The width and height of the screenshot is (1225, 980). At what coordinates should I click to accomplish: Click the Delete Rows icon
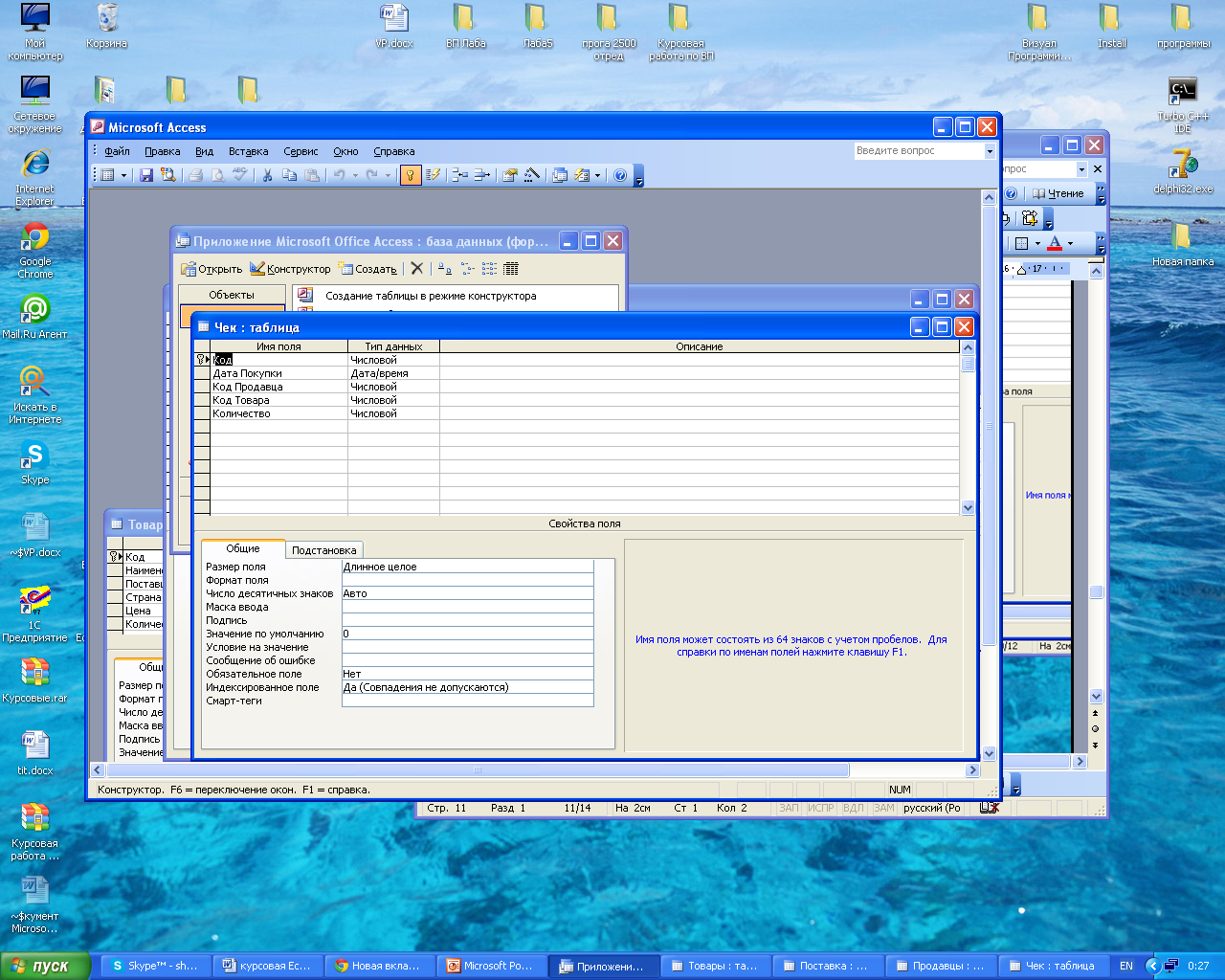click(481, 175)
